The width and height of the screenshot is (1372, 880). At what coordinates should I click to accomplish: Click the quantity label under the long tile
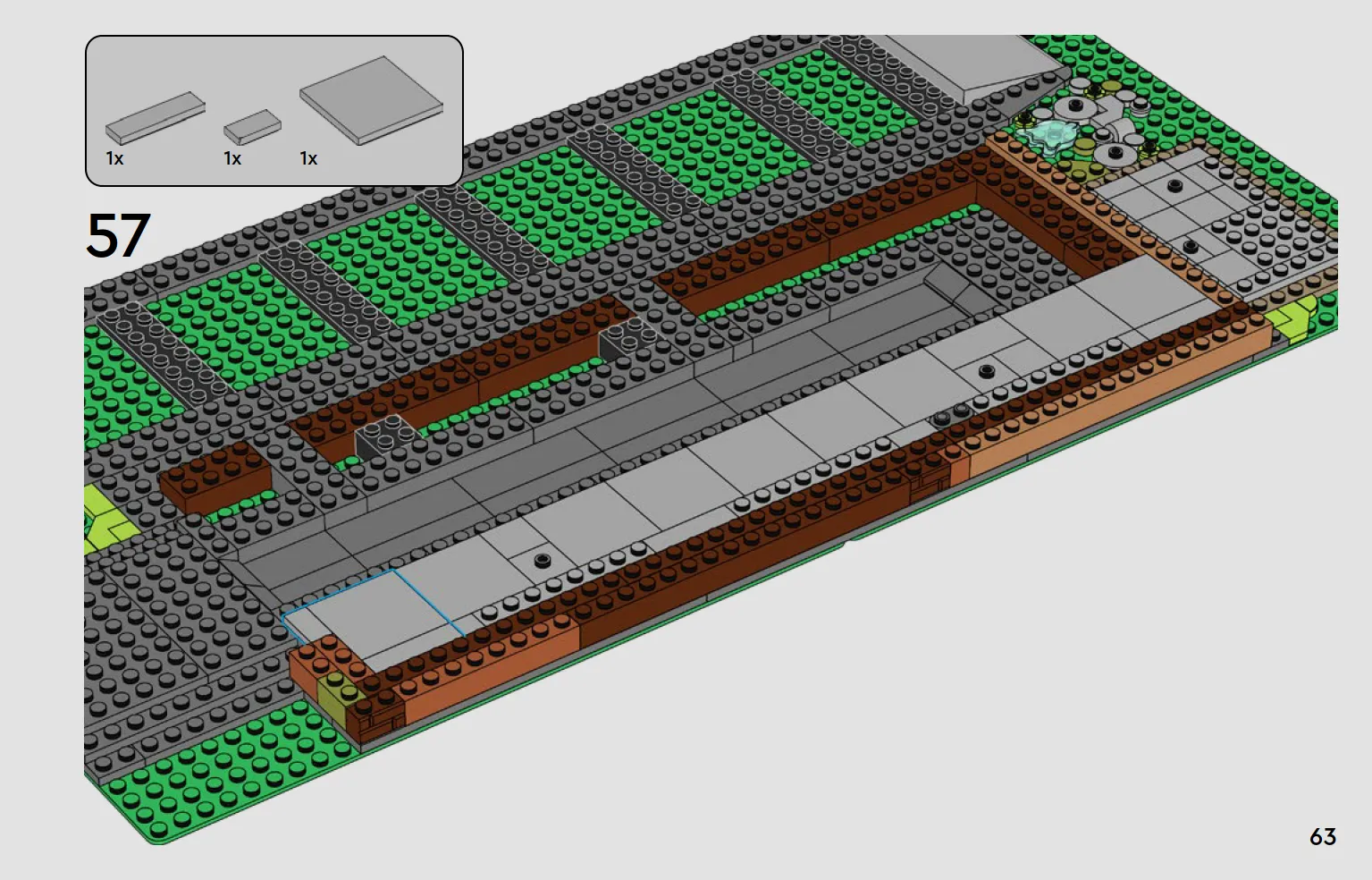pos(114,158)
